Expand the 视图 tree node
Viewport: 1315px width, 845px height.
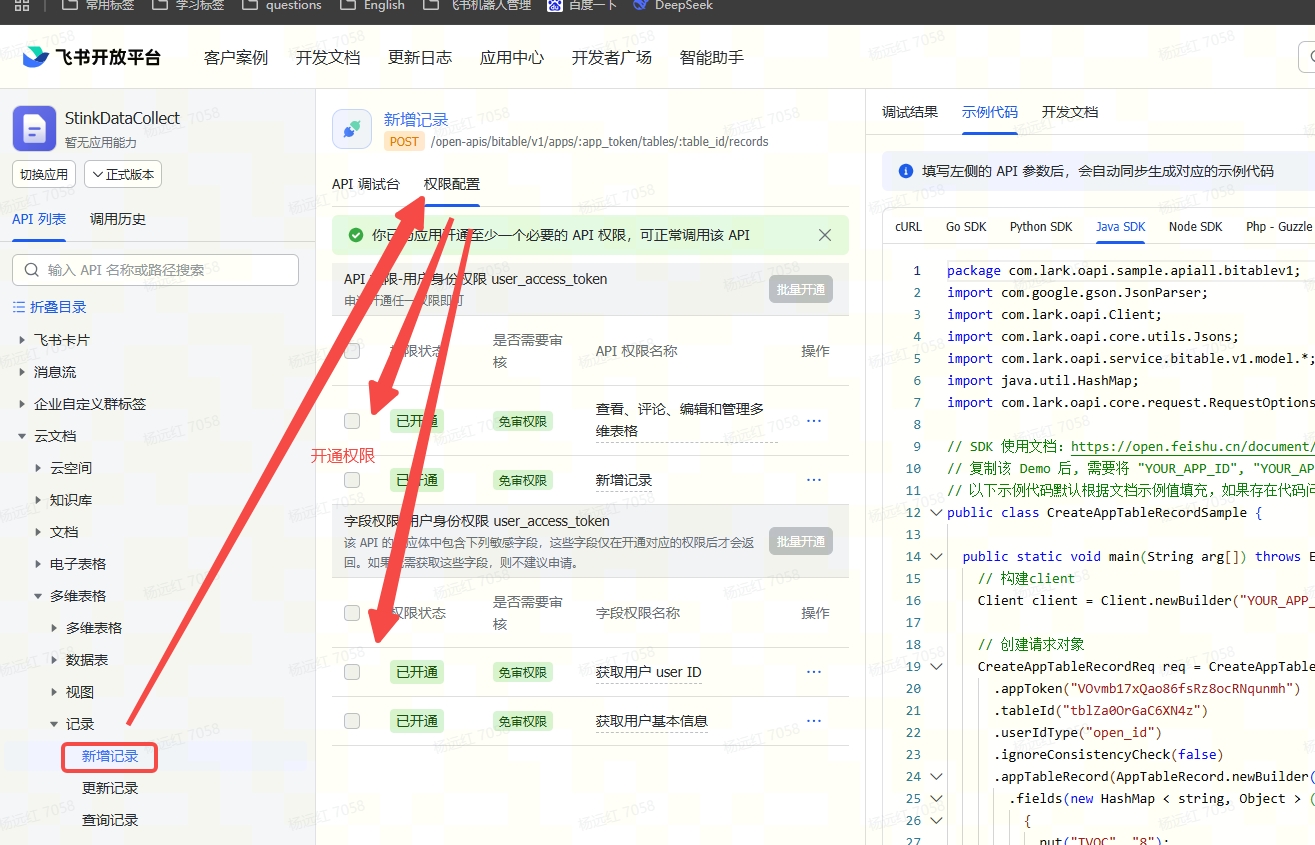(55, 692)
